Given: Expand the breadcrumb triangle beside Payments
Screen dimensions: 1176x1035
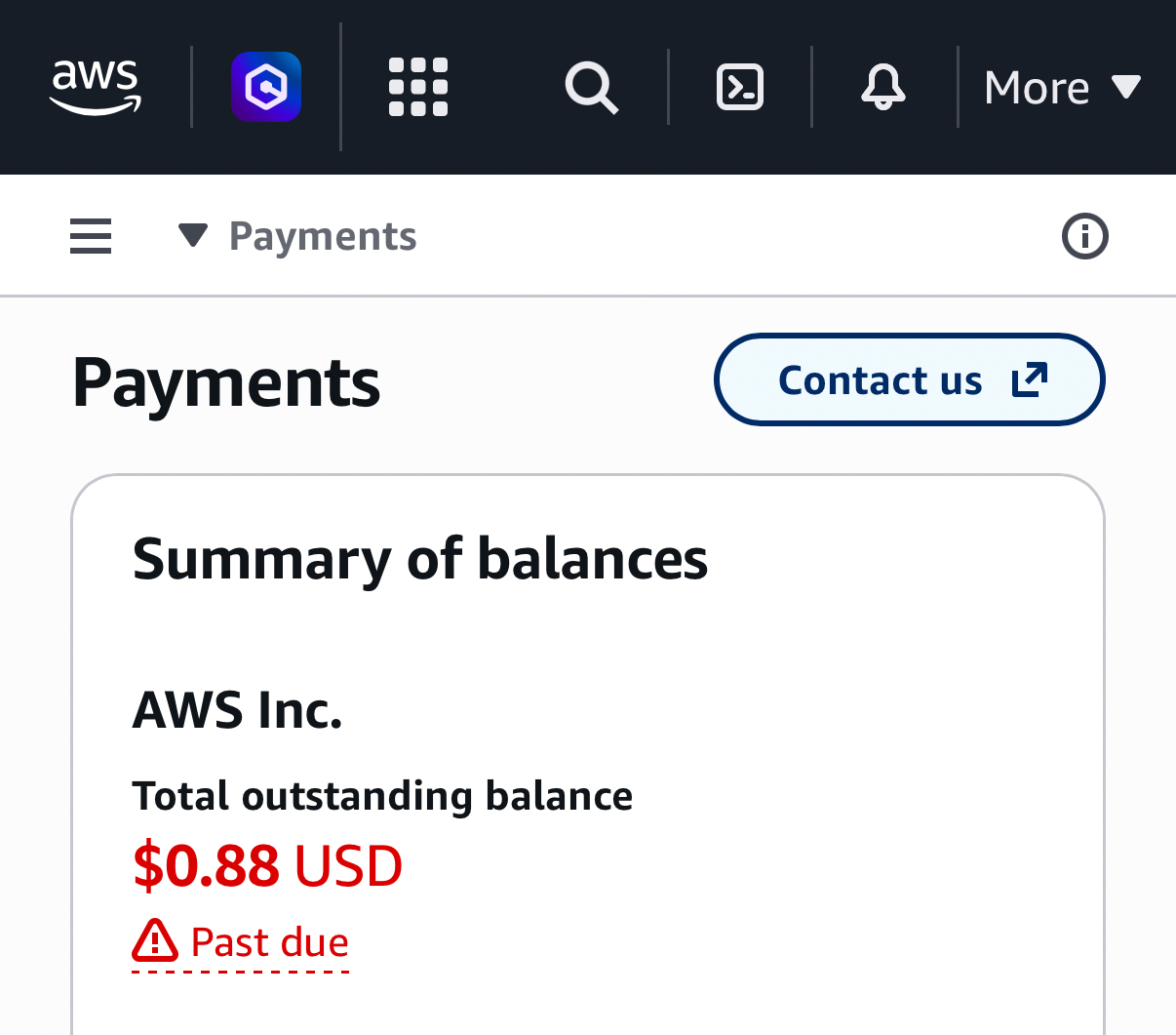Looking at the screenshot, I should pyautogui.click(x=193, y=236).
